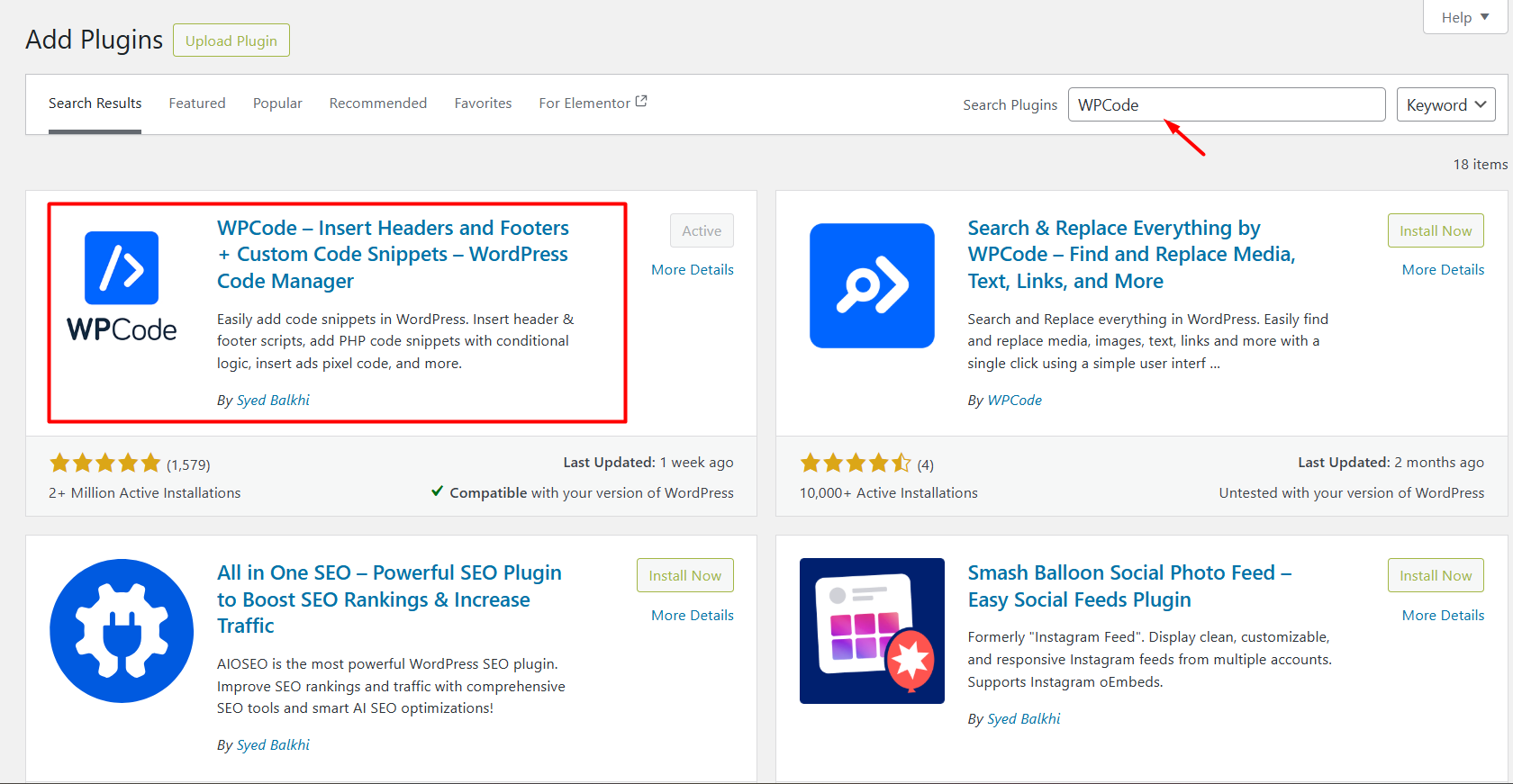The image size is (1513, 784).
Task: Switch to the Recommended tab
Action: point(378,104)
